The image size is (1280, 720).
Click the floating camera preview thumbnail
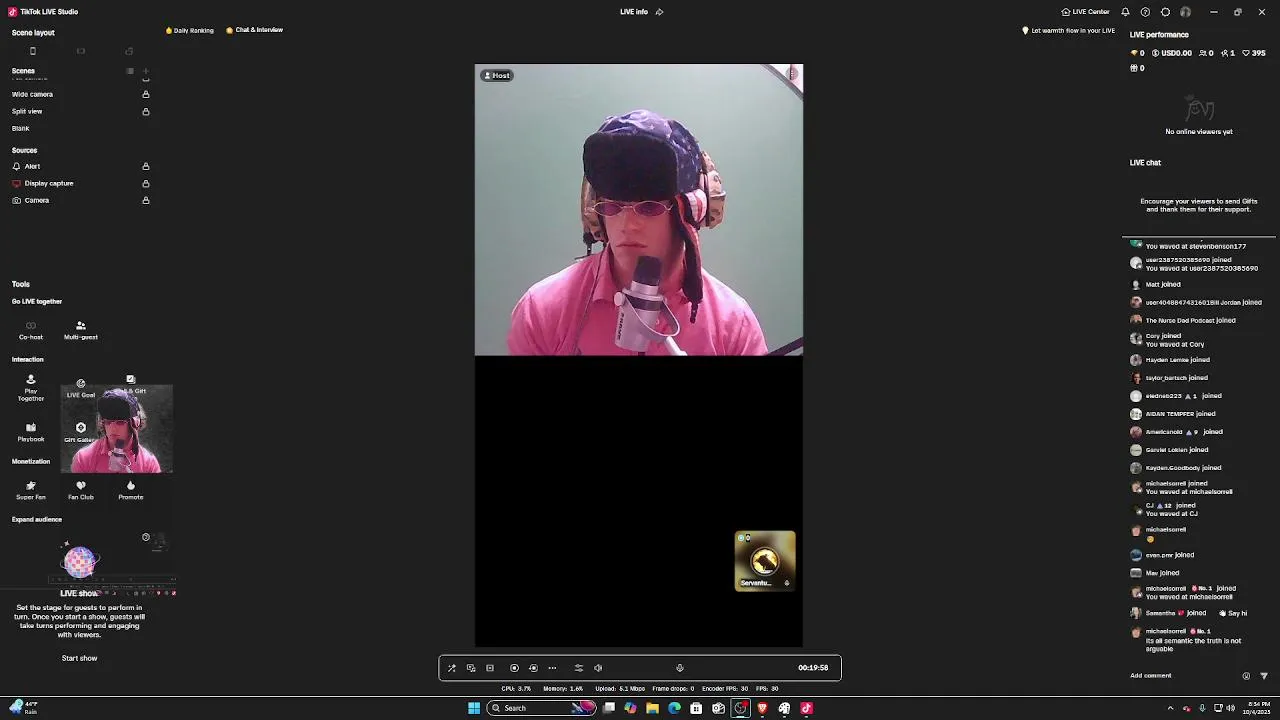point(117,428)
